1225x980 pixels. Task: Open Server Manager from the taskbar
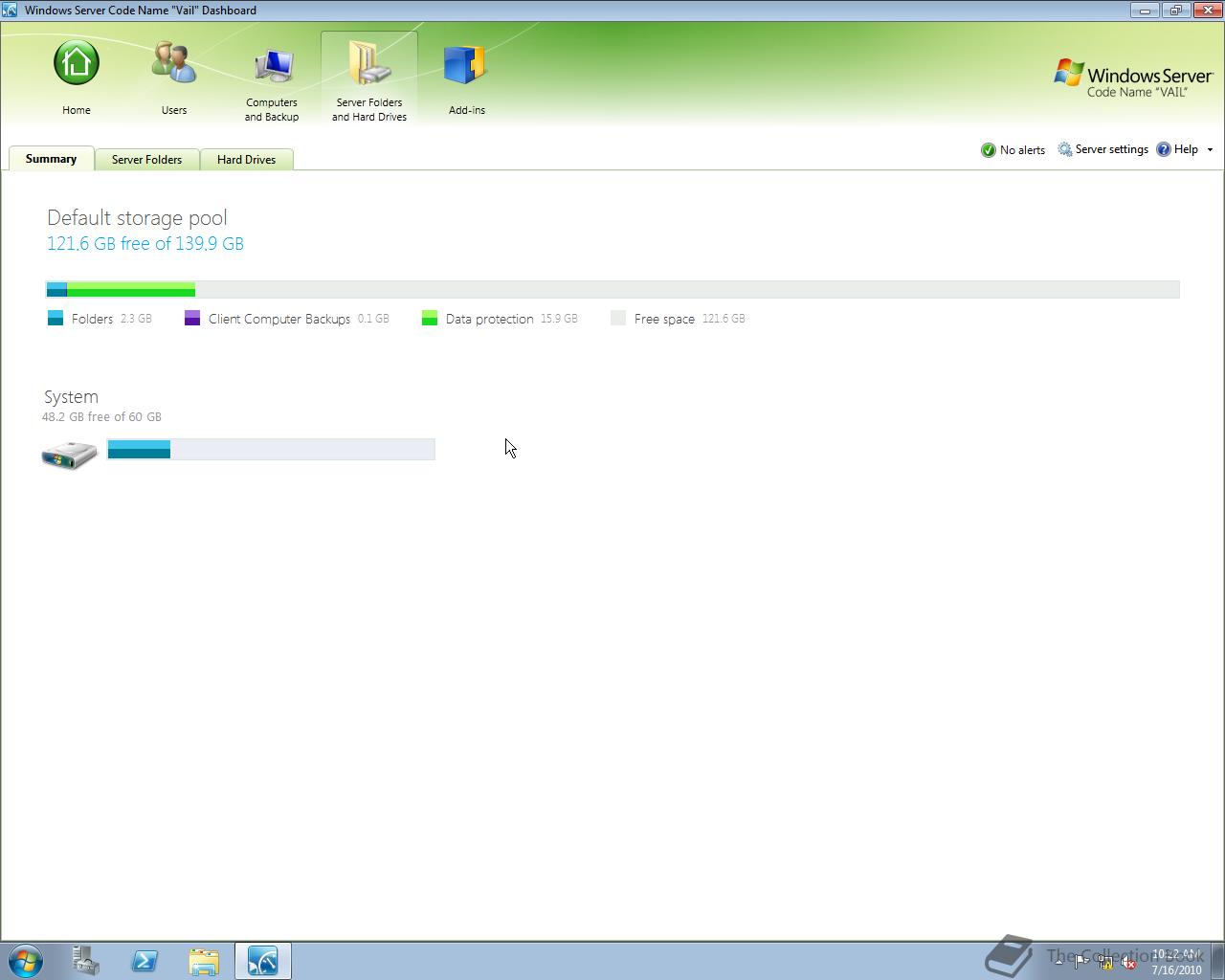coord(86,961)
